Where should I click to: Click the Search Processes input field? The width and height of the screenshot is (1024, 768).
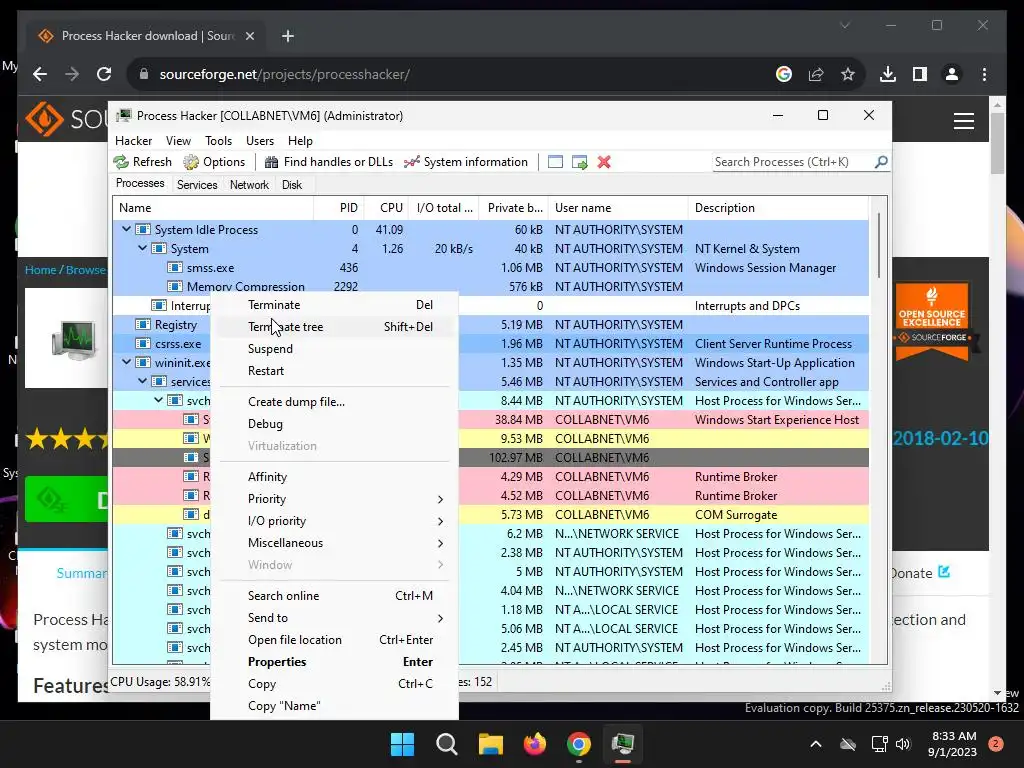point(793,162)
